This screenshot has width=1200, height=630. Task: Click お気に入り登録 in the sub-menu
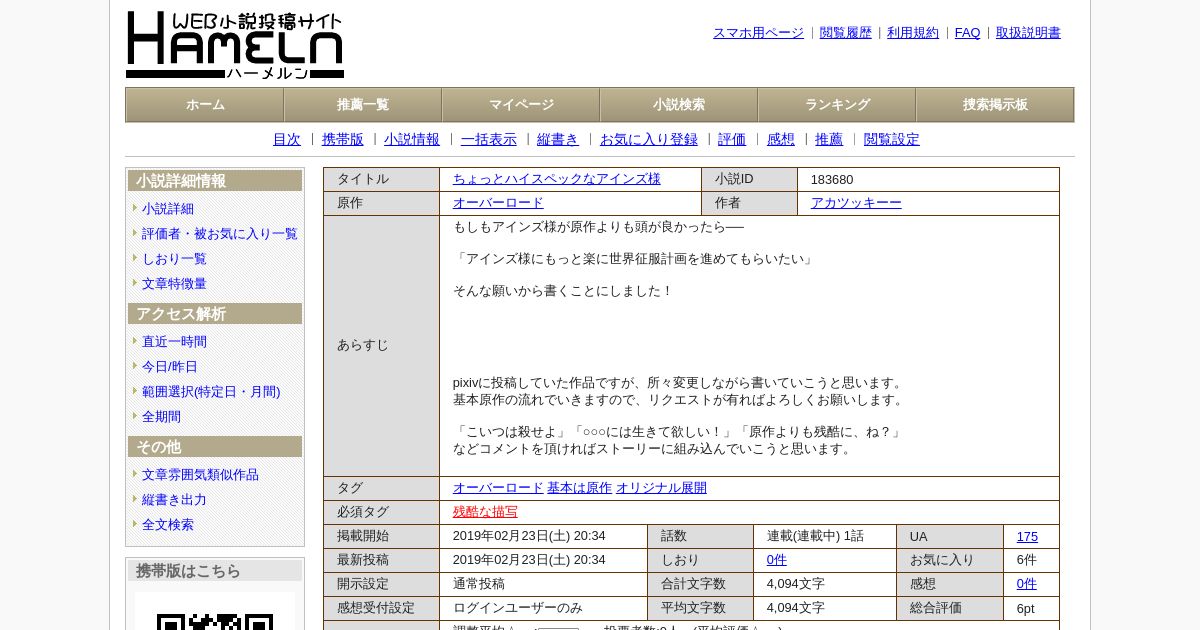[x=649, y=140]
